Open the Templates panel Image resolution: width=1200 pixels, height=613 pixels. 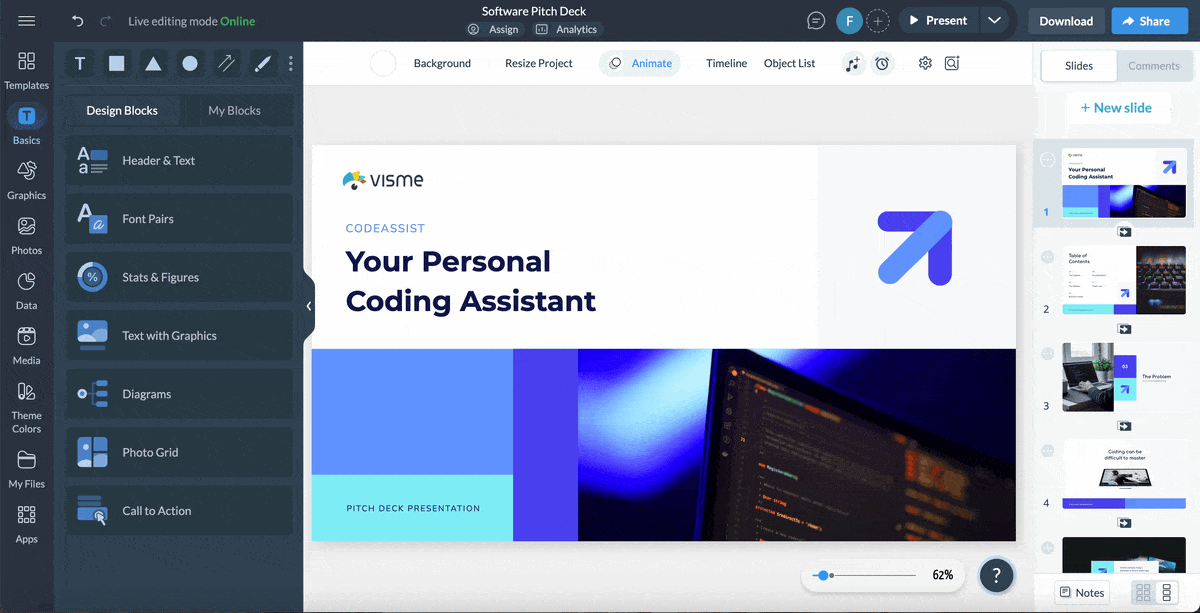[x=26, y=69]
